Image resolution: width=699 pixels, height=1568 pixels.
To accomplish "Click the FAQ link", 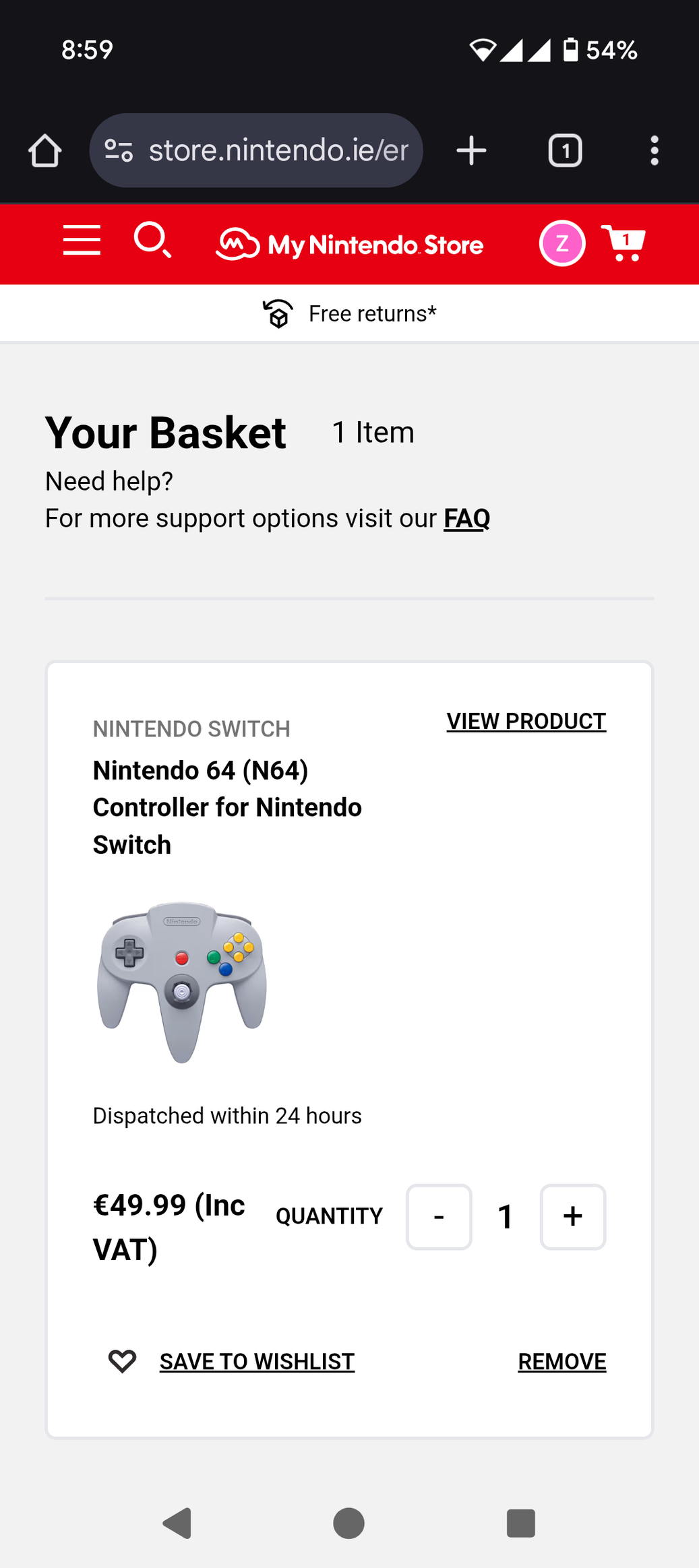I will pyautogui.click(x=466, y=518).
